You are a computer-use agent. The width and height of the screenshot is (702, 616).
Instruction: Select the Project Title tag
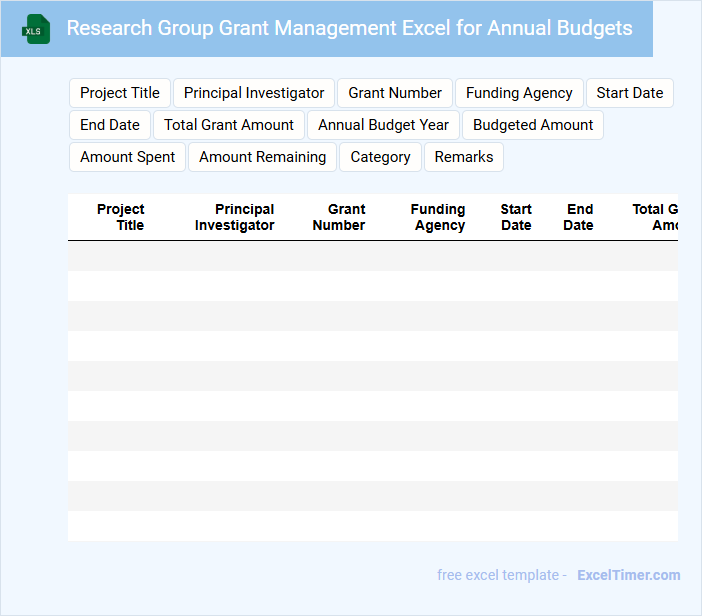pyautogui.click(x=120, y=93)
